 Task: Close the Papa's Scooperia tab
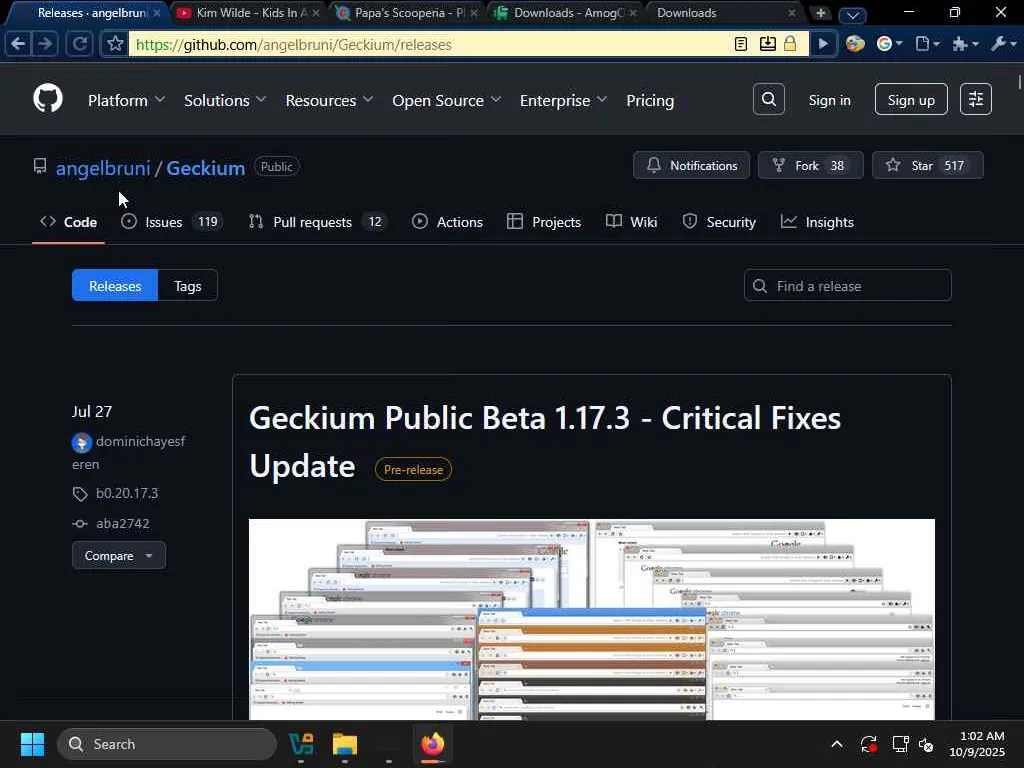(474, 13)
